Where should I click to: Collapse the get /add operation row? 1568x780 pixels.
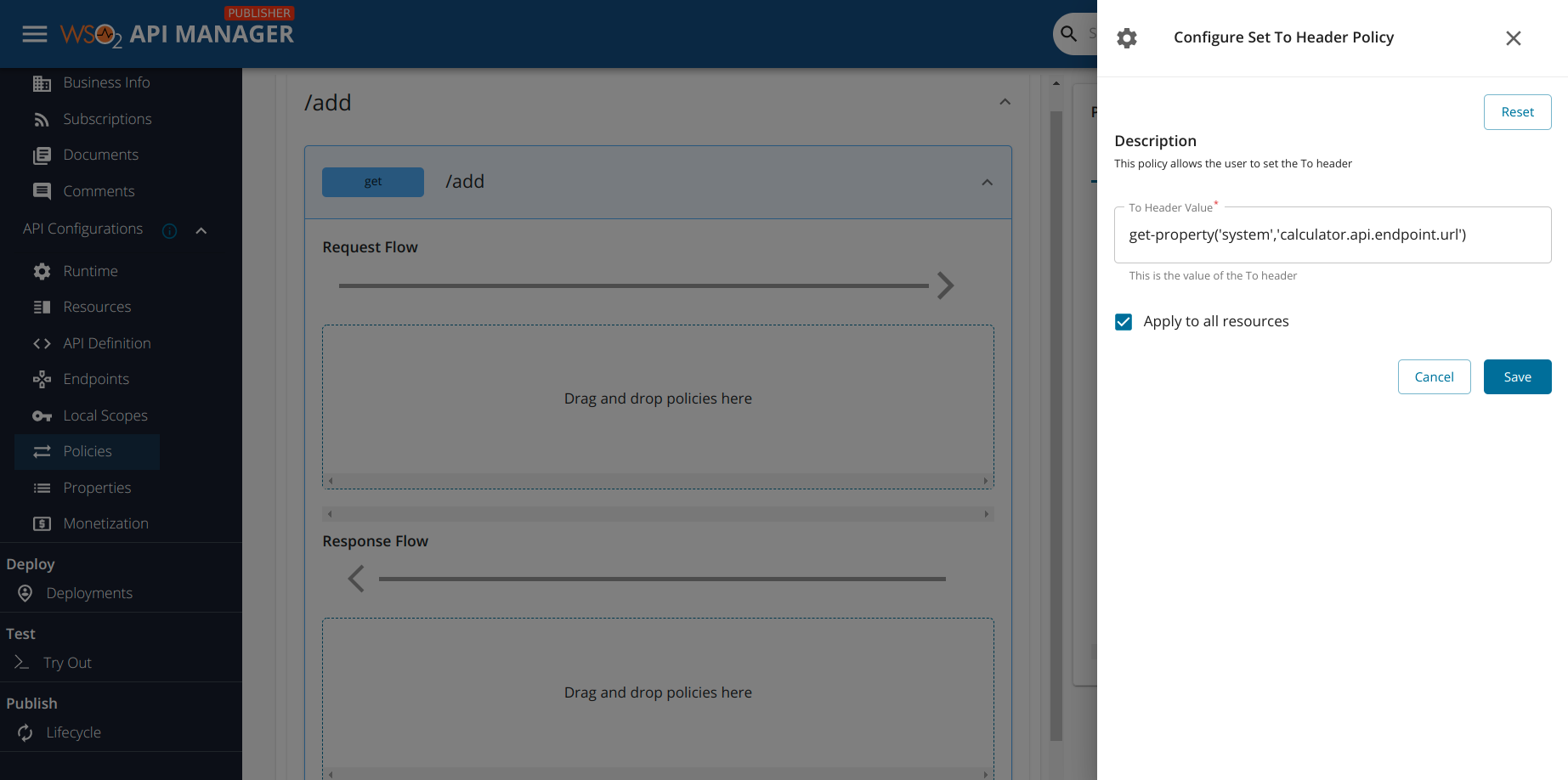pyautogui.click(x=987, y=183)
